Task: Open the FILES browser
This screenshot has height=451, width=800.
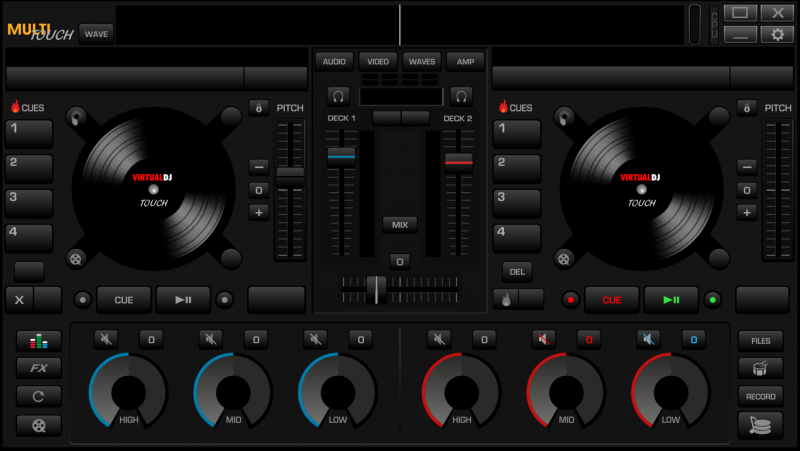Action: click(x=760, y=341)
